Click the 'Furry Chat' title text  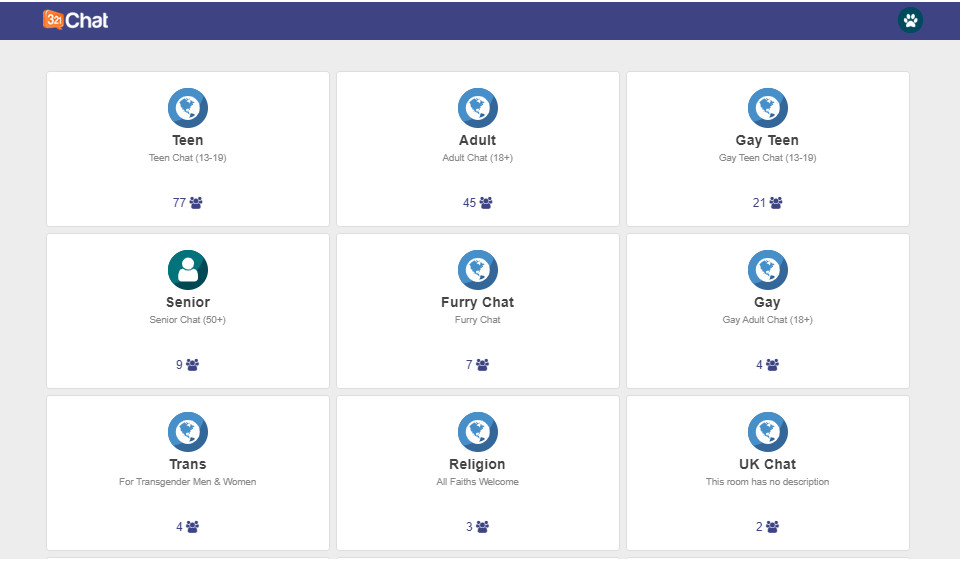[x=478, y=302]
